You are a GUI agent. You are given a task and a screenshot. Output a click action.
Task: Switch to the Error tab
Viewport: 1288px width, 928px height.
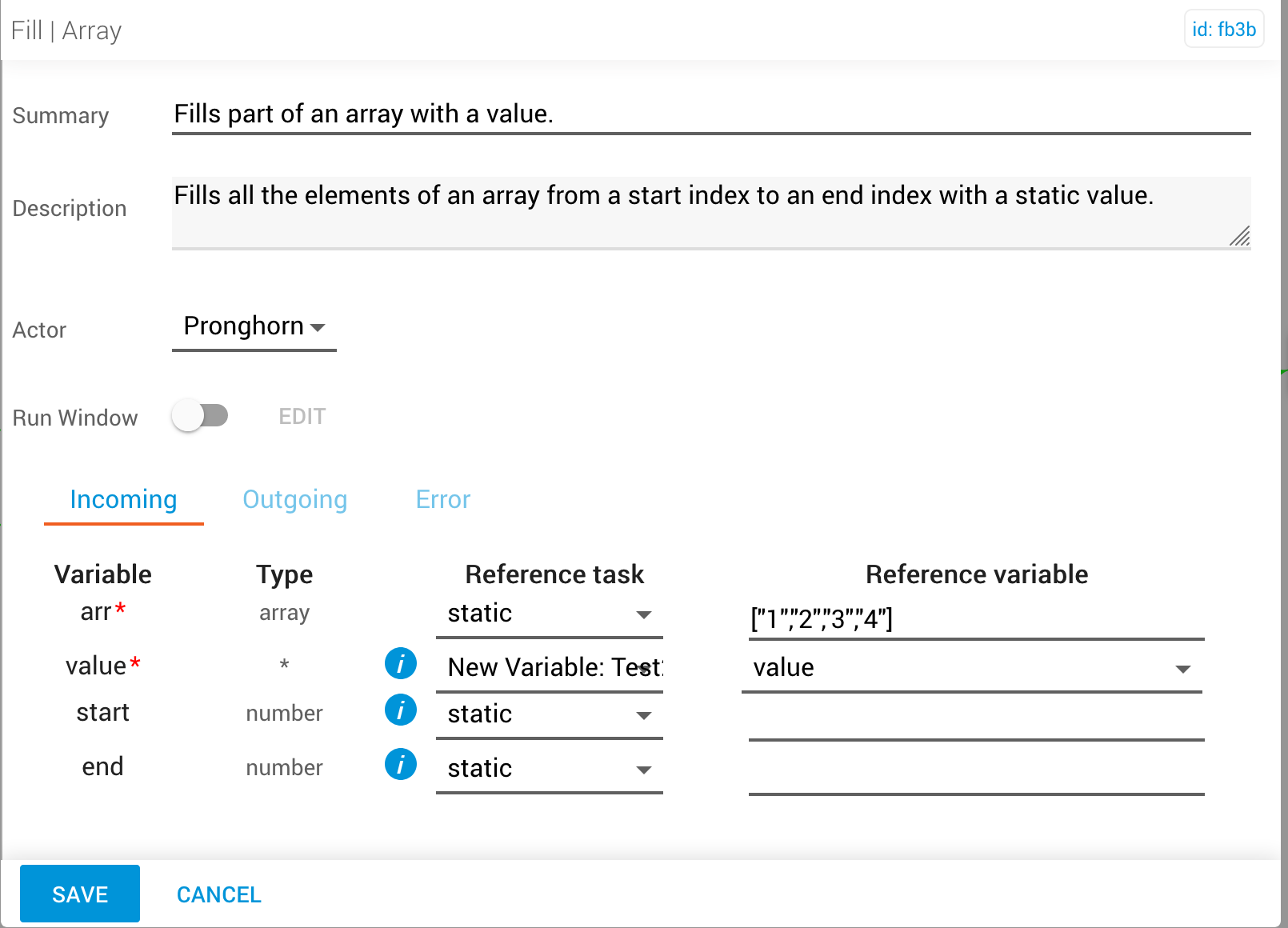point(443,500)
